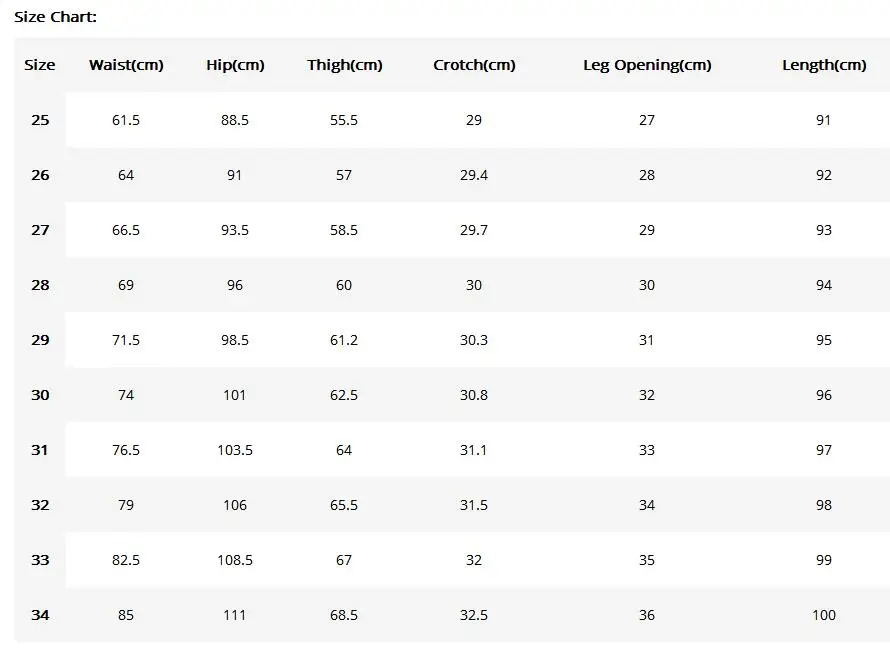Select the Waist(cm) column header
The width and height of the screenshot is (890, 650).
tap(126, 65)
